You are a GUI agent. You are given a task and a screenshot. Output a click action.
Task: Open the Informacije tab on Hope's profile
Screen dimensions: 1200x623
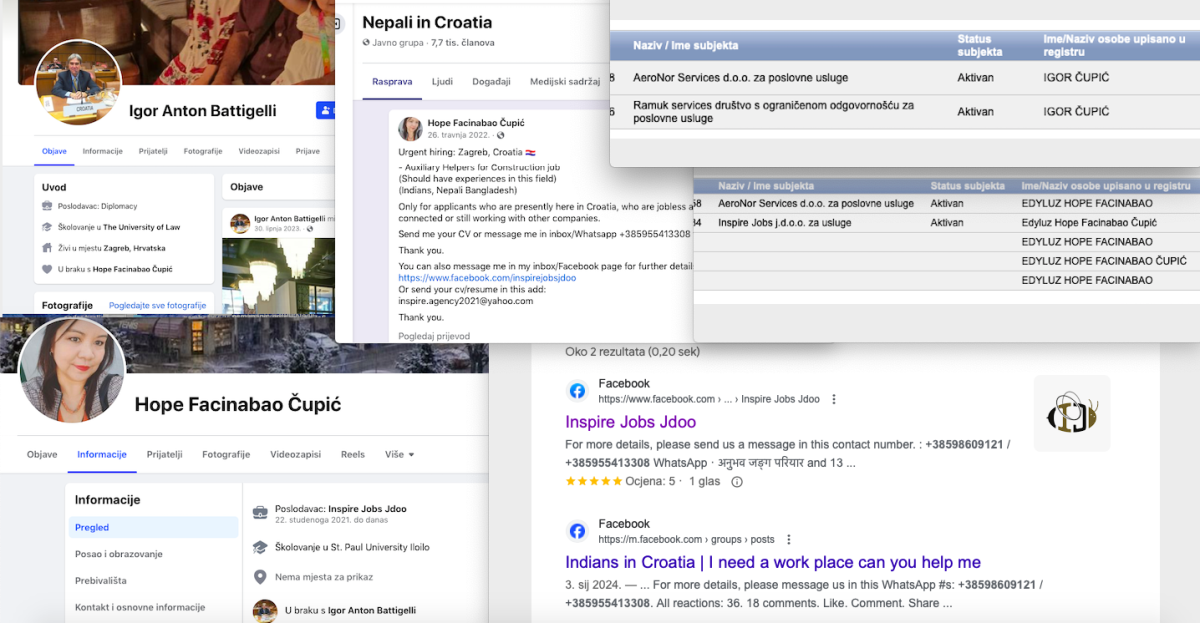coord(102,454)
